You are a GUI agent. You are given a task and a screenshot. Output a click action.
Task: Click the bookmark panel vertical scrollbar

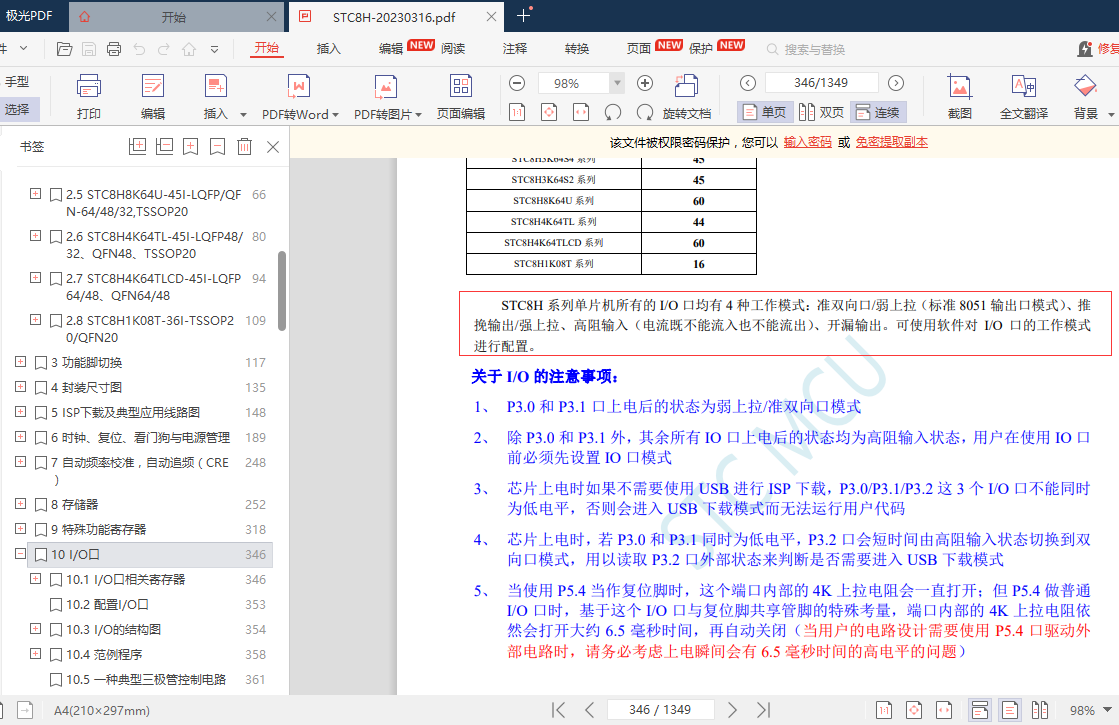[x=282, y=290]
